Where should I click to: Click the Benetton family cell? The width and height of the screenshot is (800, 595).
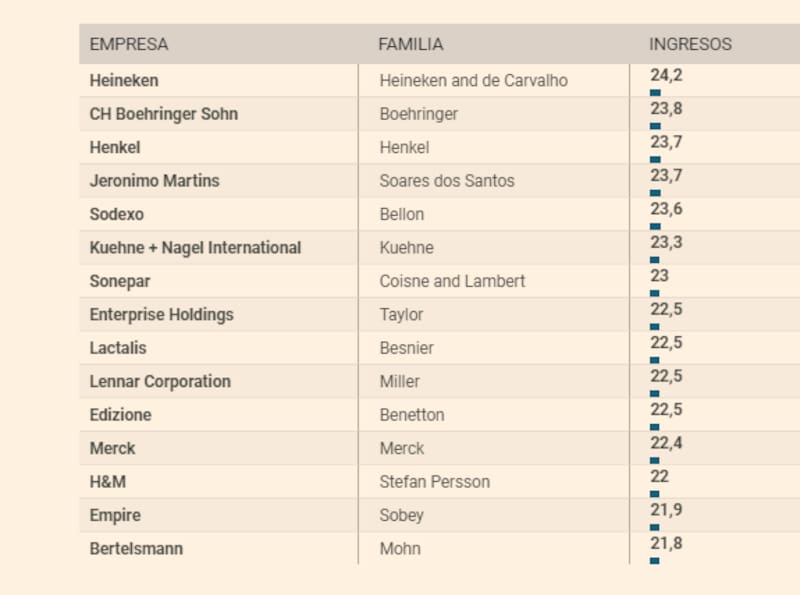pyautogui.click(x=412, y=415)
